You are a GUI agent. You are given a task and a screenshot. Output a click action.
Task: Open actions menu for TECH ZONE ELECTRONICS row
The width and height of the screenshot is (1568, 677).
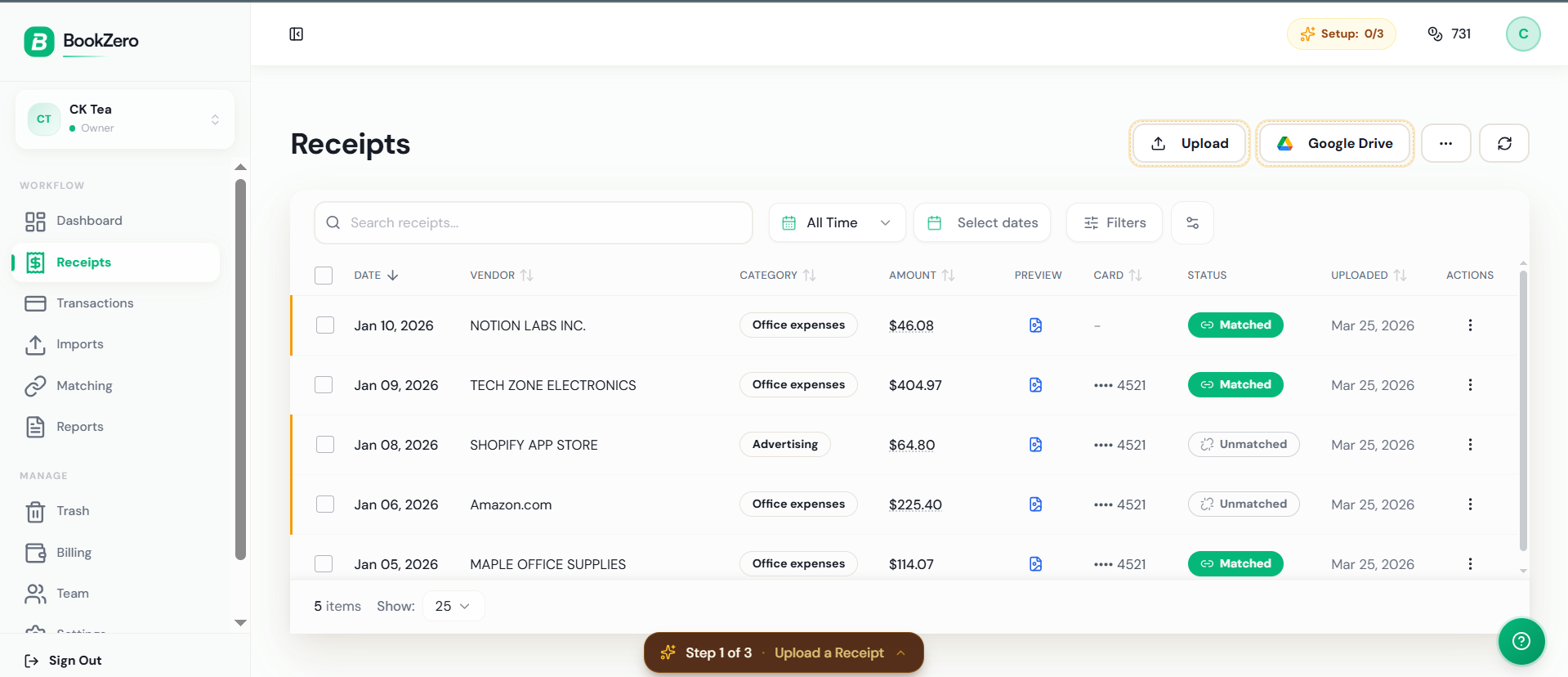pyautogui.click(x=1470, y=385)
